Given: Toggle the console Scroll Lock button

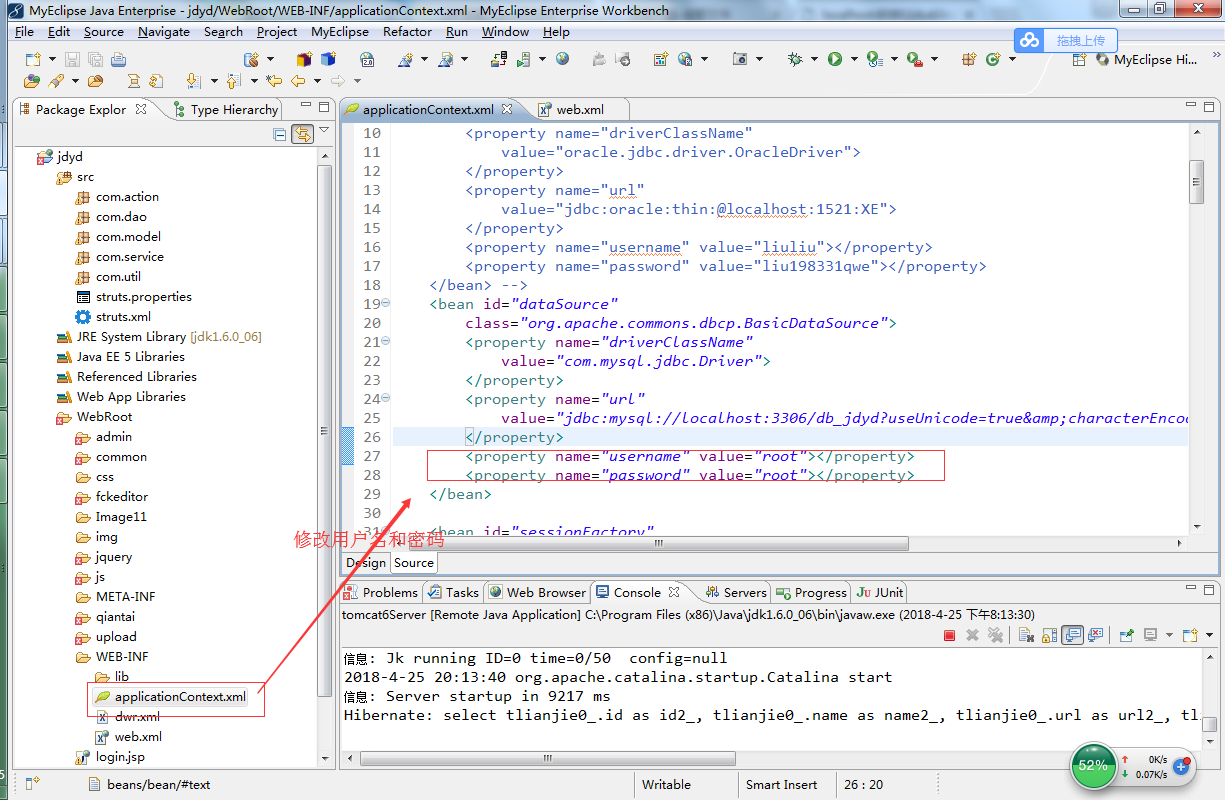Looking at the screenshot, I should 1049,635.
